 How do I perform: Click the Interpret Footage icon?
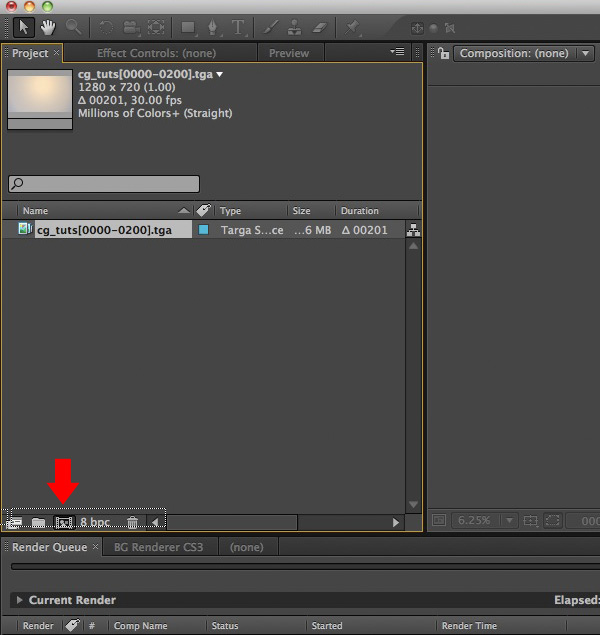(14, 523)
